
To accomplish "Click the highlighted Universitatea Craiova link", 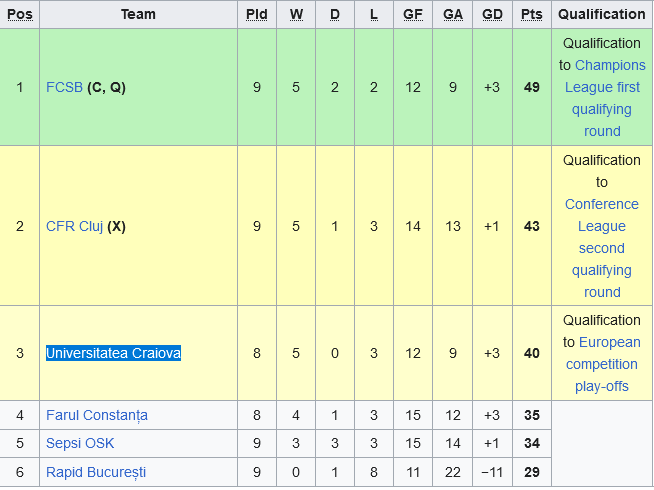I will pos(113,353).
